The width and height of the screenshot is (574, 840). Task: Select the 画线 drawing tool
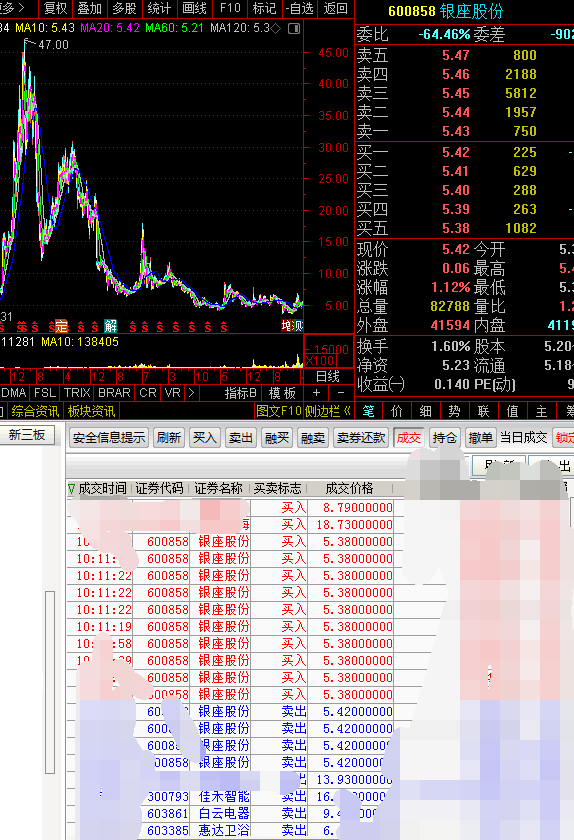194,9
